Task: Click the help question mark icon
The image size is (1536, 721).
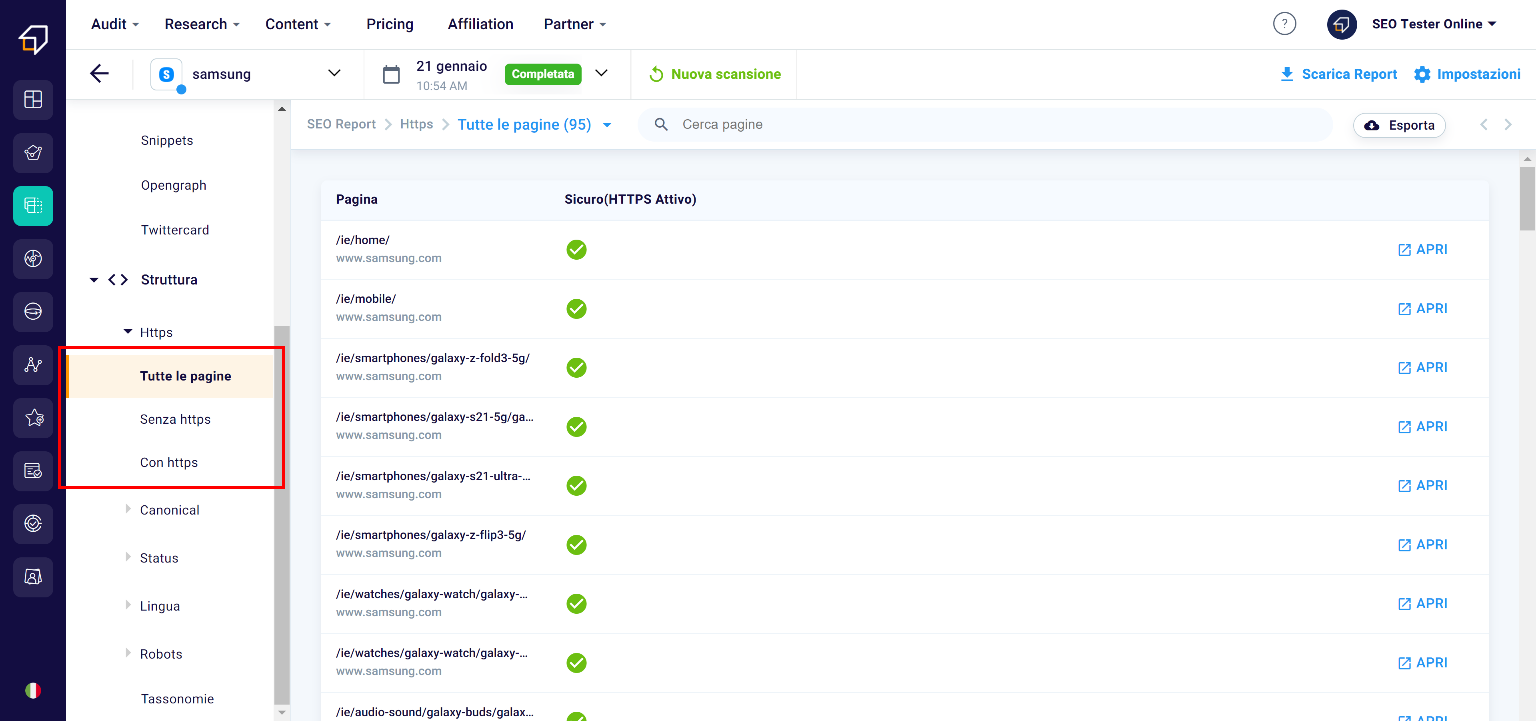Action: point(1284,24)
